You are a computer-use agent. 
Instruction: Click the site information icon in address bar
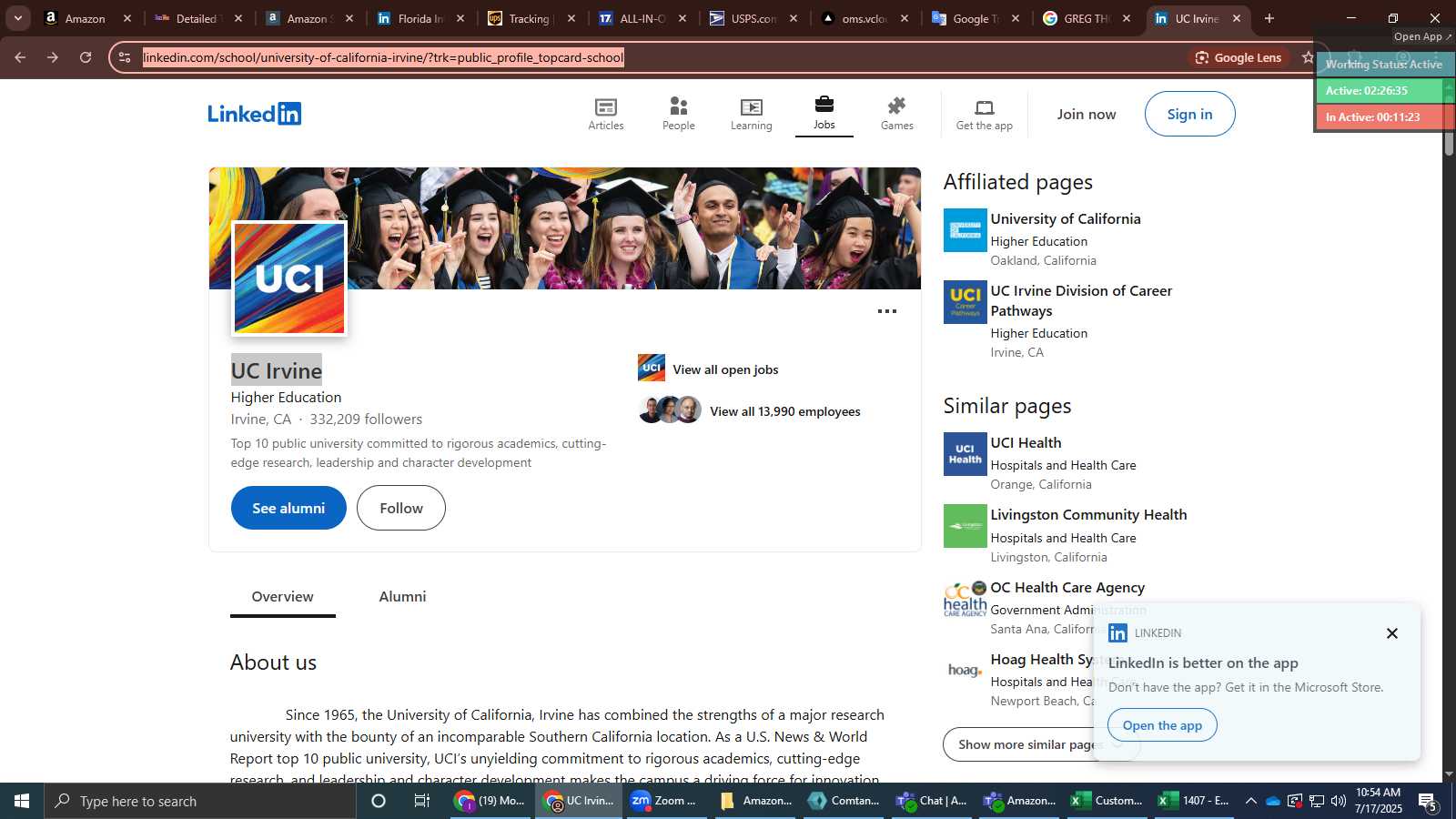[125, 57]
